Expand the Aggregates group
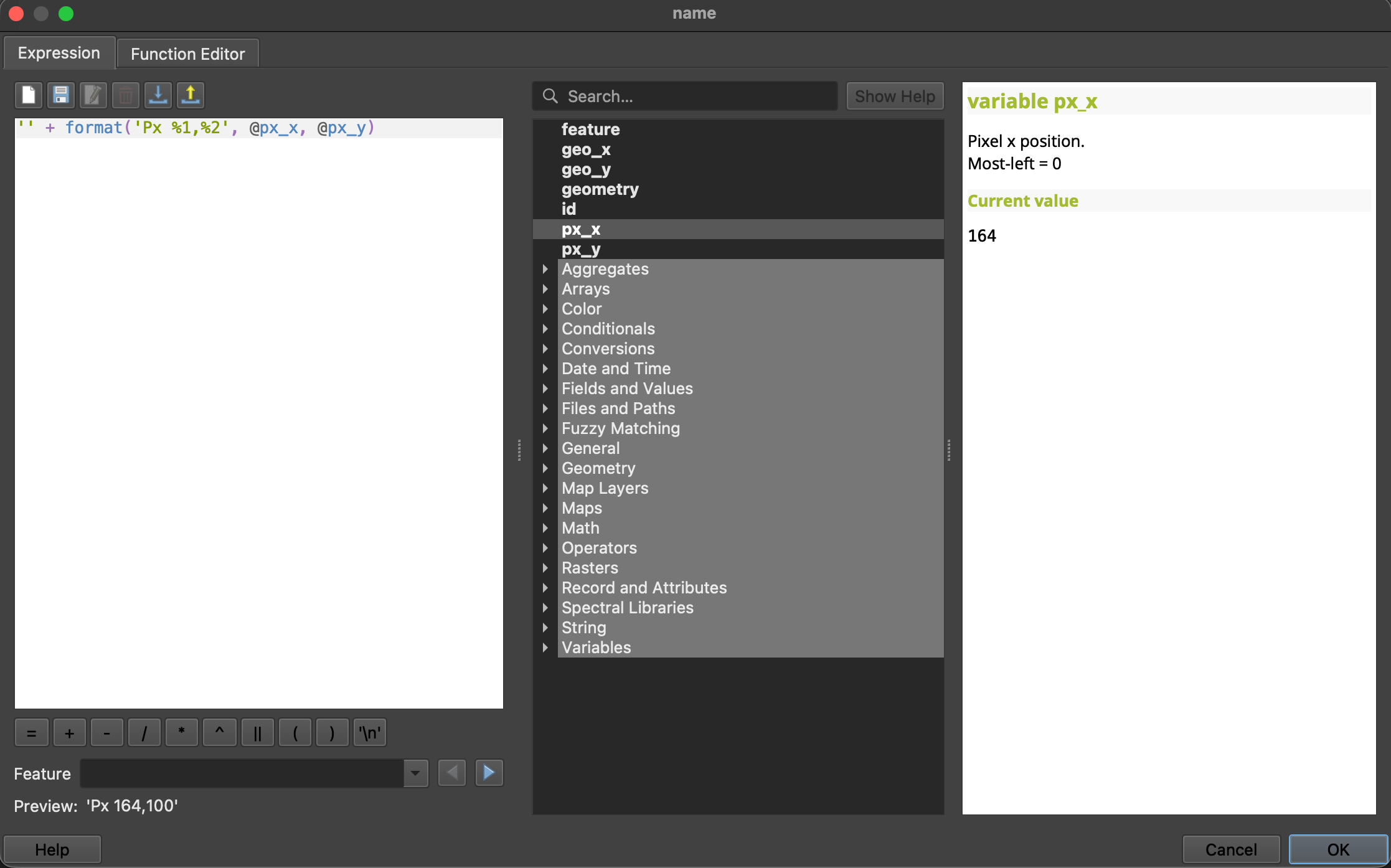Image resolution: width=1391 pixels, height=868 pixels. point(545,269)
